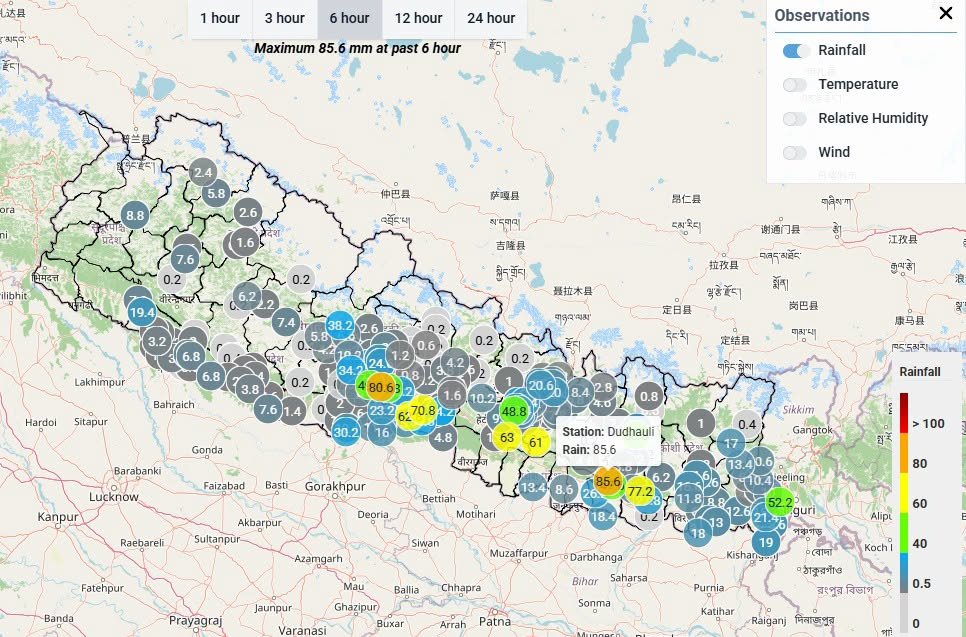Select the 6 hour rainfall tab
966x637 pixels.
[x=349, y=18]
